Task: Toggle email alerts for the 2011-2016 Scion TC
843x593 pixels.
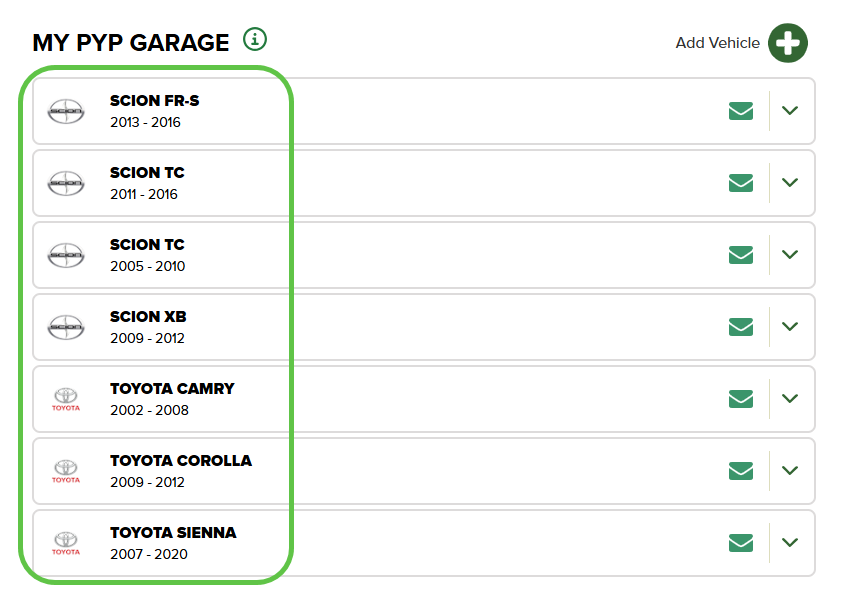Action: (741, 182)
